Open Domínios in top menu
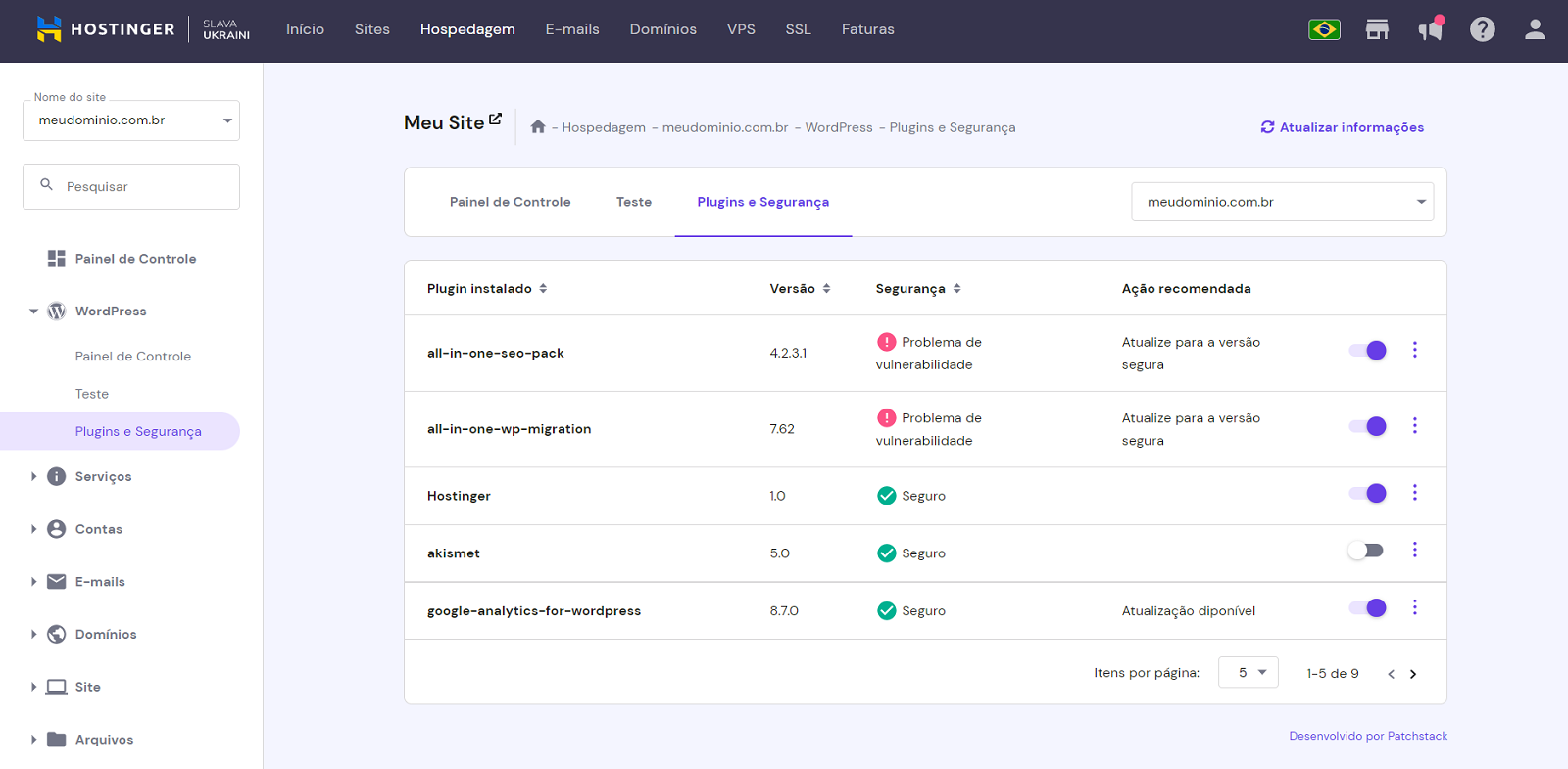The image size is (1568, 769). pyautogui.click(x=662, y=29)
